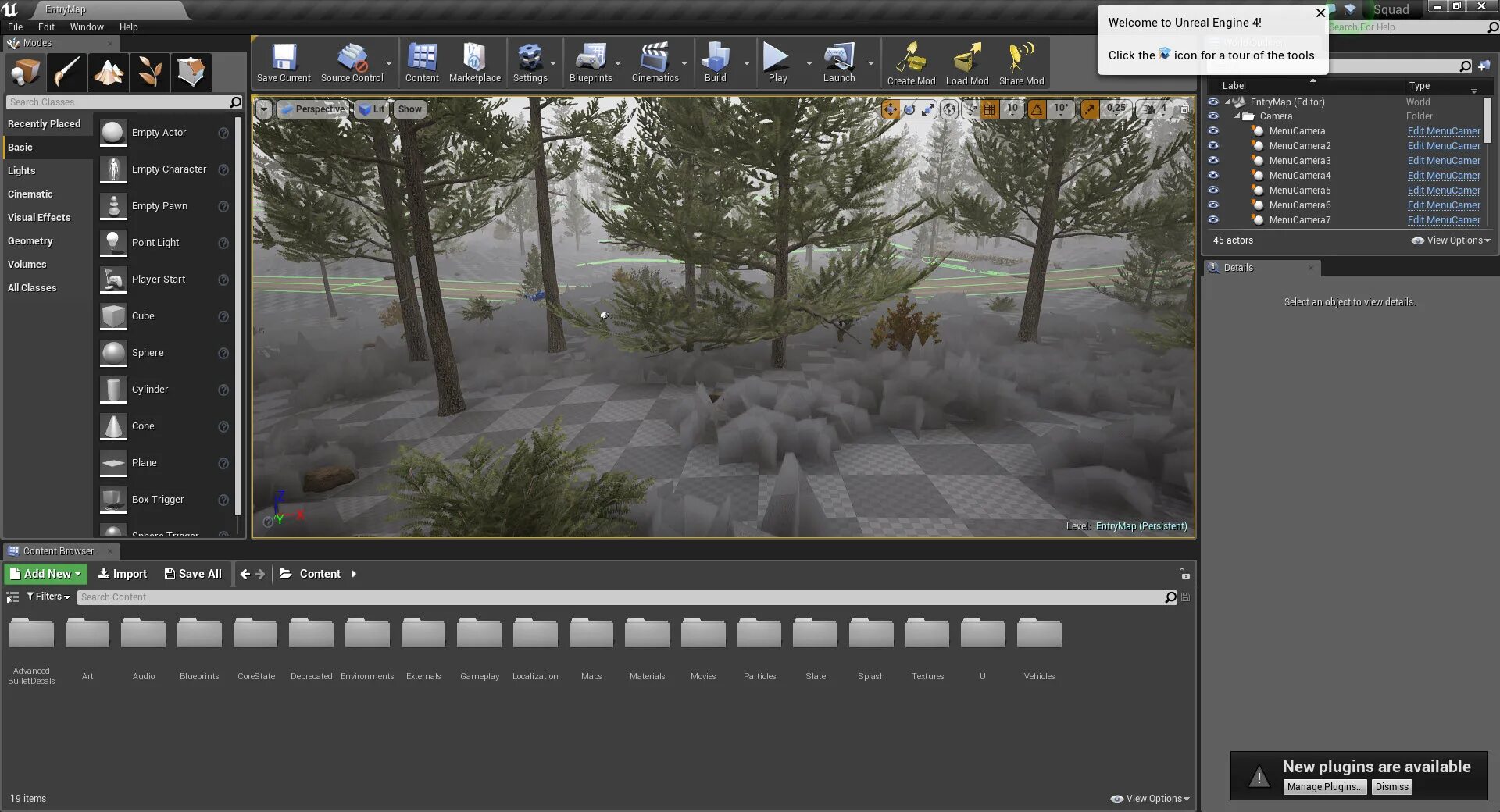1500x812 pixels.
Task: Toggle visibility of the Camera folder
Action: click(1213, 116)
